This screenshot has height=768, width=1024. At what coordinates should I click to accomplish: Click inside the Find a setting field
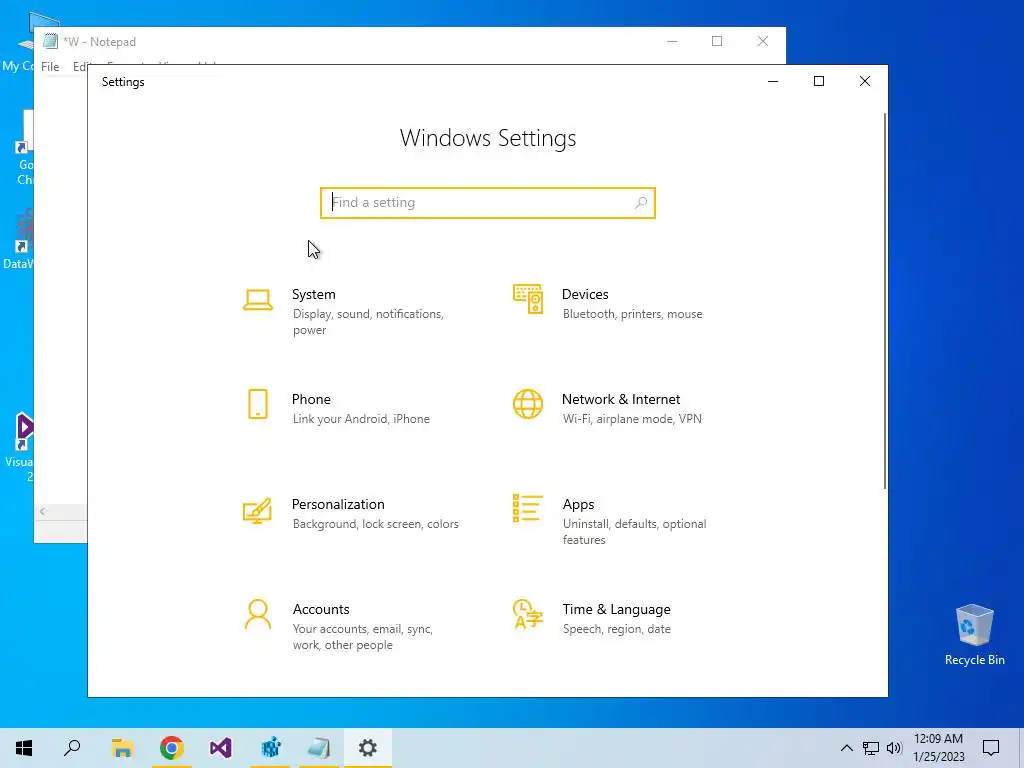click(x=488, y=202)
